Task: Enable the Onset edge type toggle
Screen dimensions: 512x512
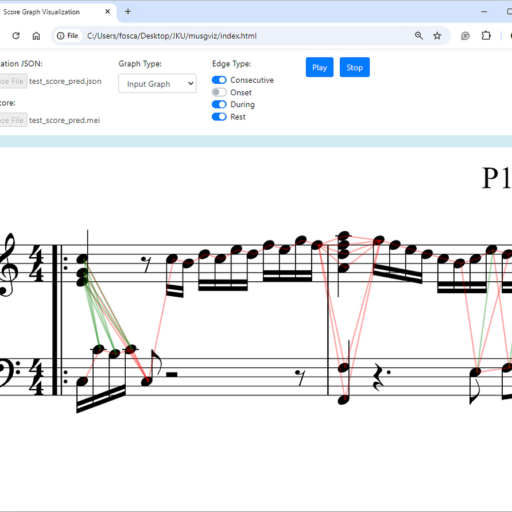Action: coord(219,92)
